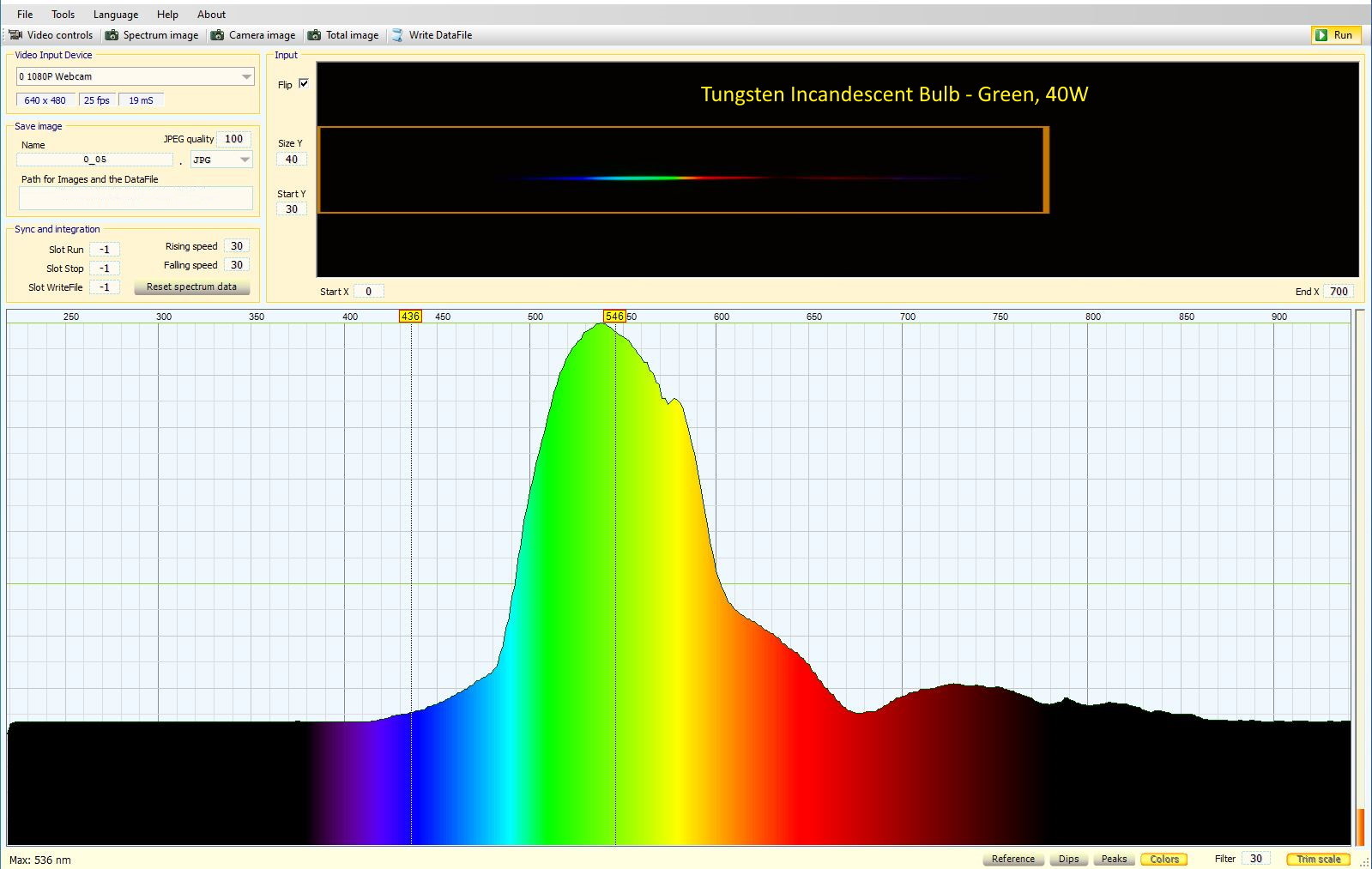Click the Write DataFile icon
1372x869 pixels.
397,35
